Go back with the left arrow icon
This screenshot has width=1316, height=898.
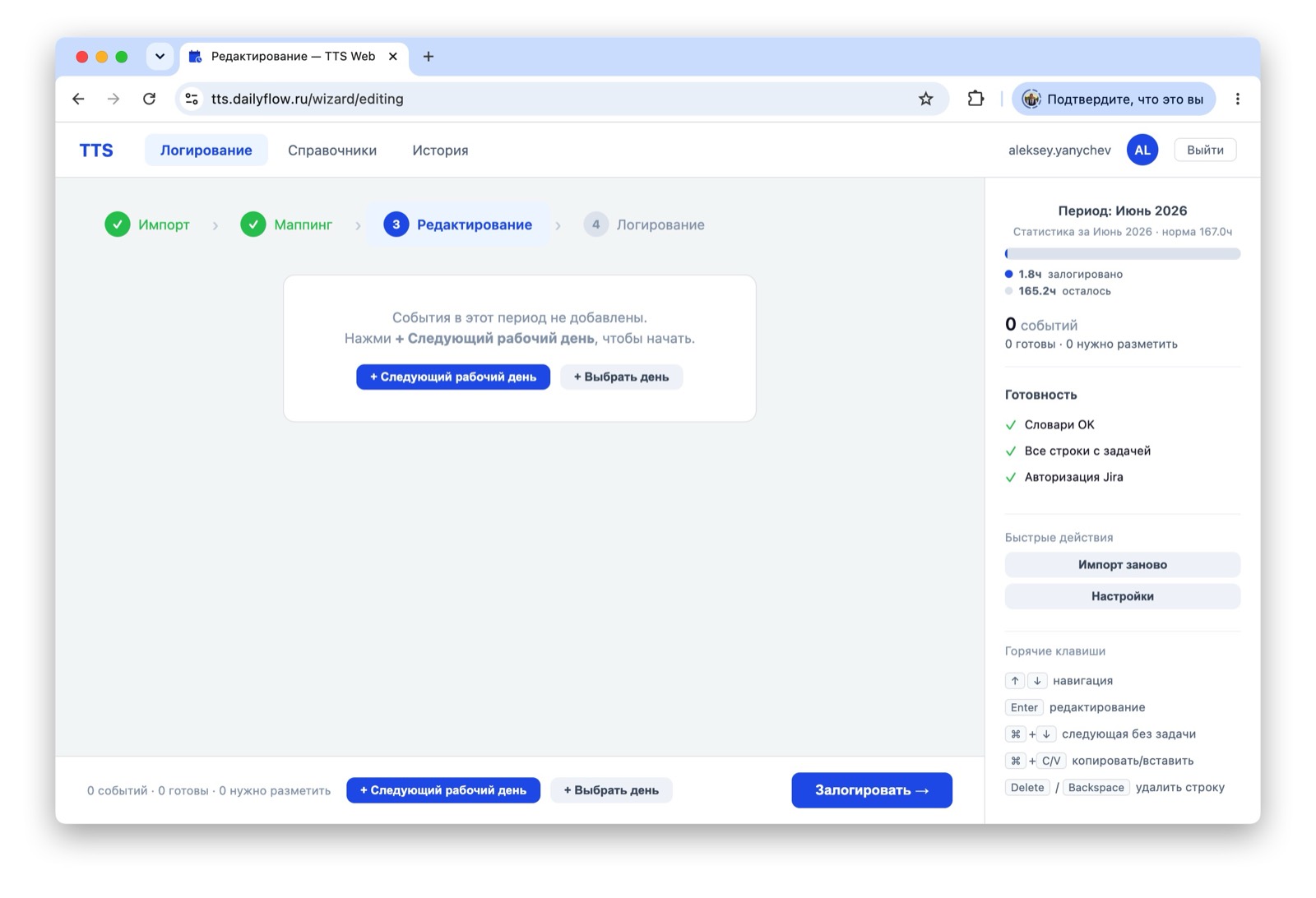point(78,99)
